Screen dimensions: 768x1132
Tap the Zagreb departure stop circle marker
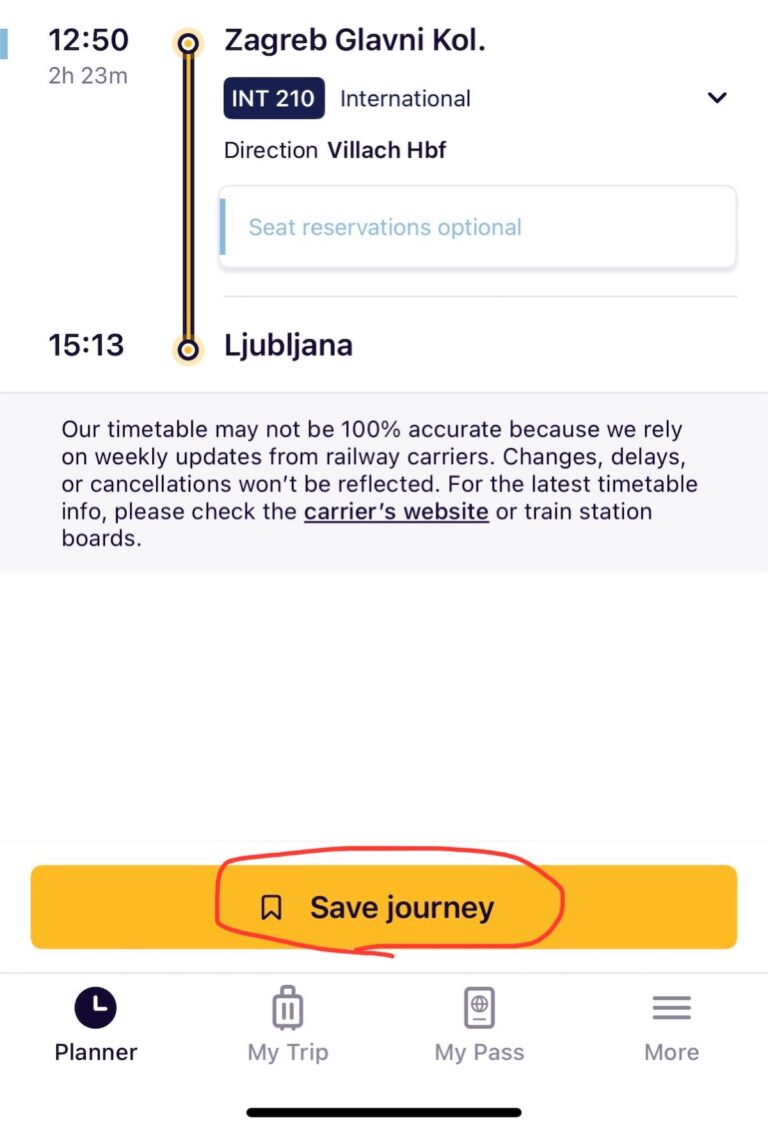(x=187, y=44)
